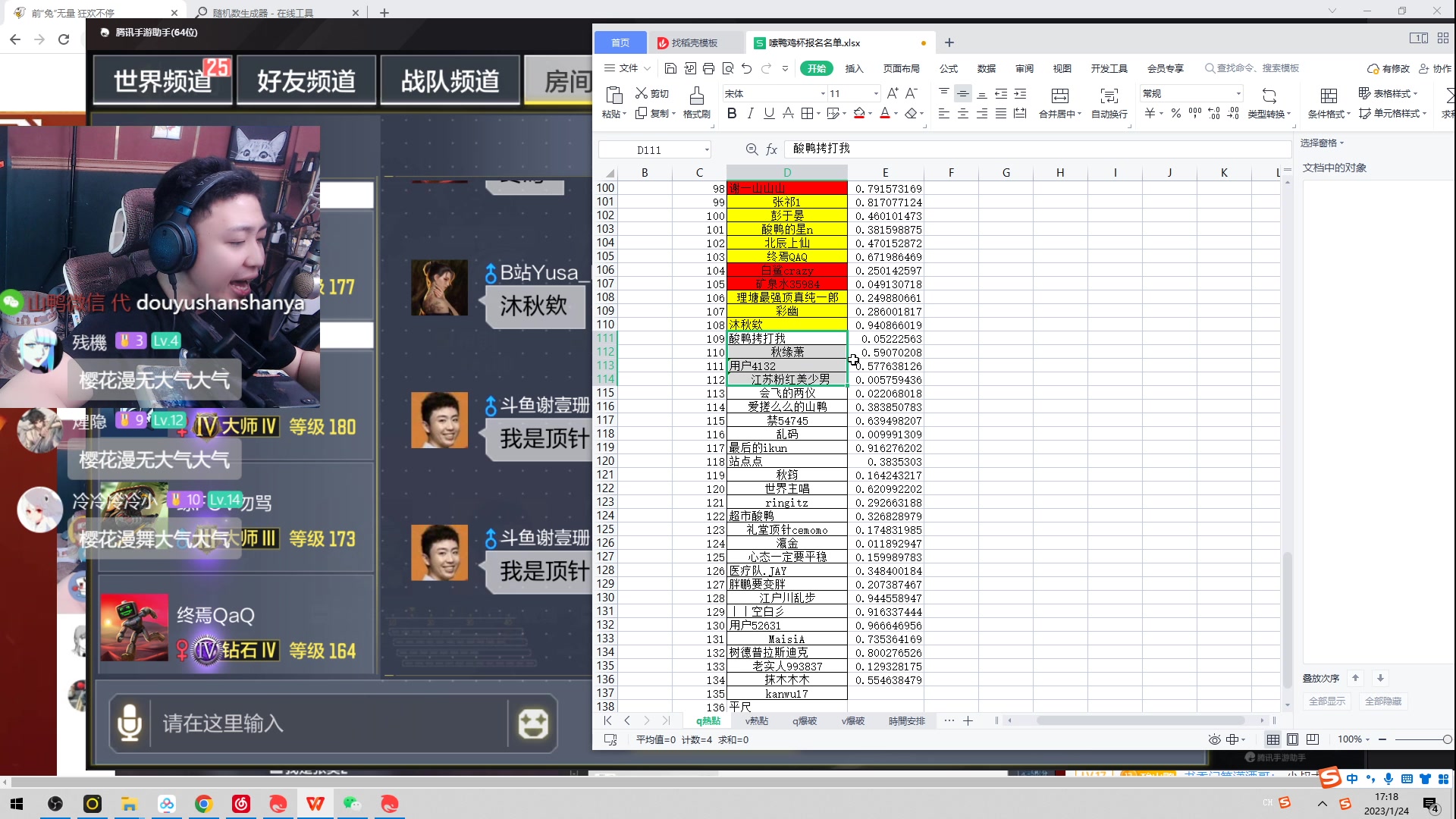Viewport: 1456px width, 819px height.
Task: Switch to the Data ribbon tab
Action: (987, 68)
